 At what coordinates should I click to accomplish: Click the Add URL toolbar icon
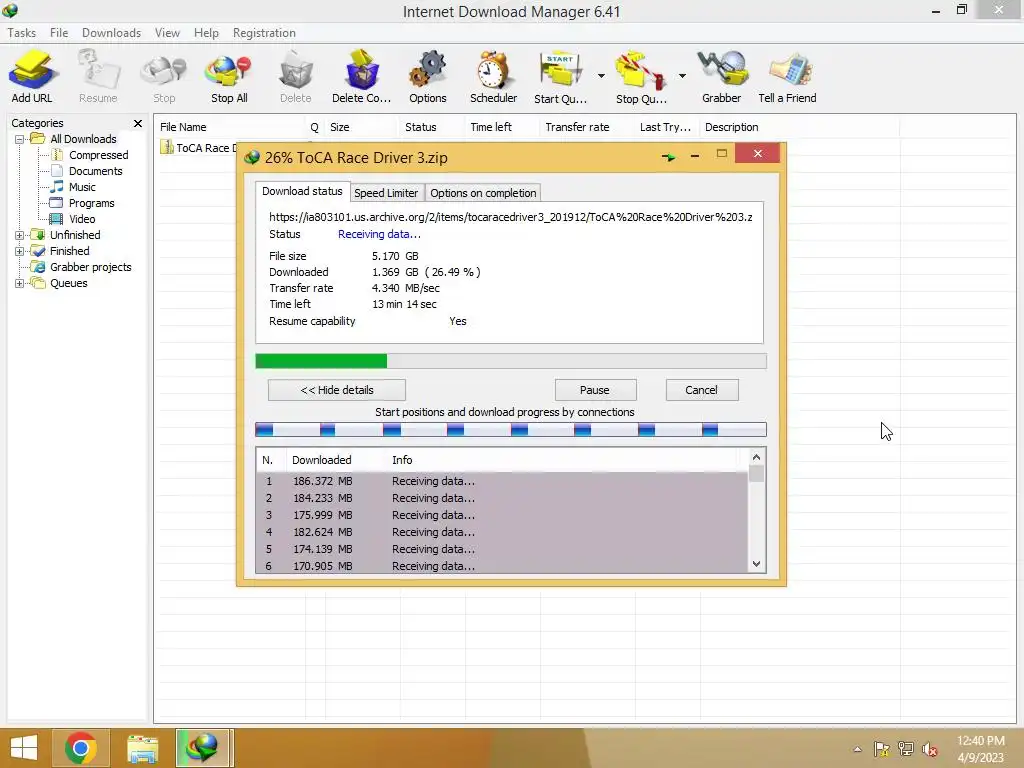click(x=31, y=76)
